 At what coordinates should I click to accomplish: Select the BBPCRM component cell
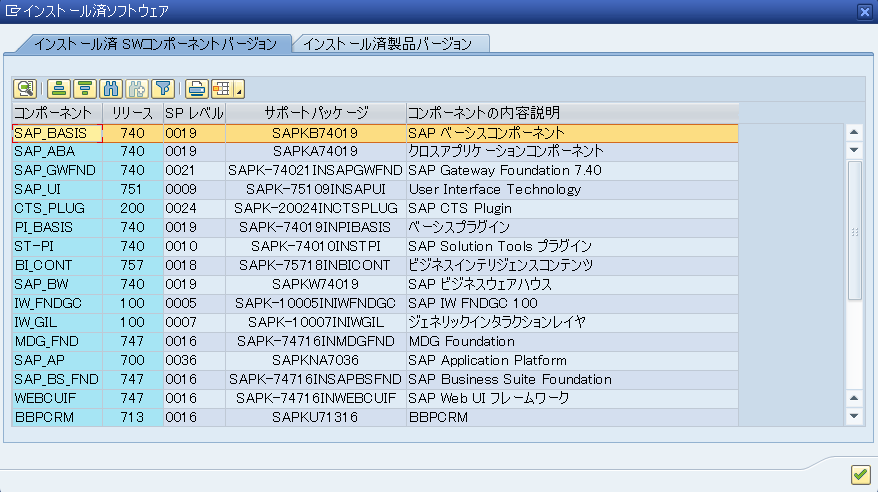click(x=57, y=418)
